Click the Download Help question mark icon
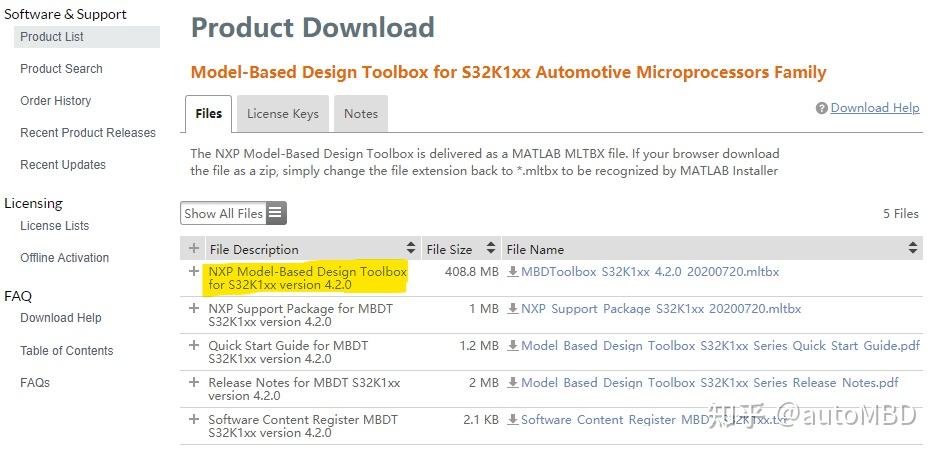Viewport: 941px width, 453px height. coord(822,109)
